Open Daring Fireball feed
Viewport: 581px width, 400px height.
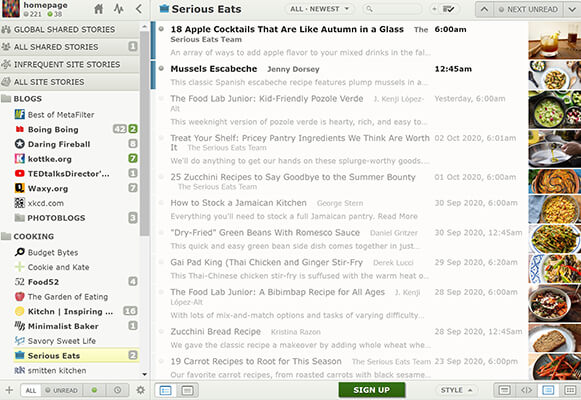76,144
